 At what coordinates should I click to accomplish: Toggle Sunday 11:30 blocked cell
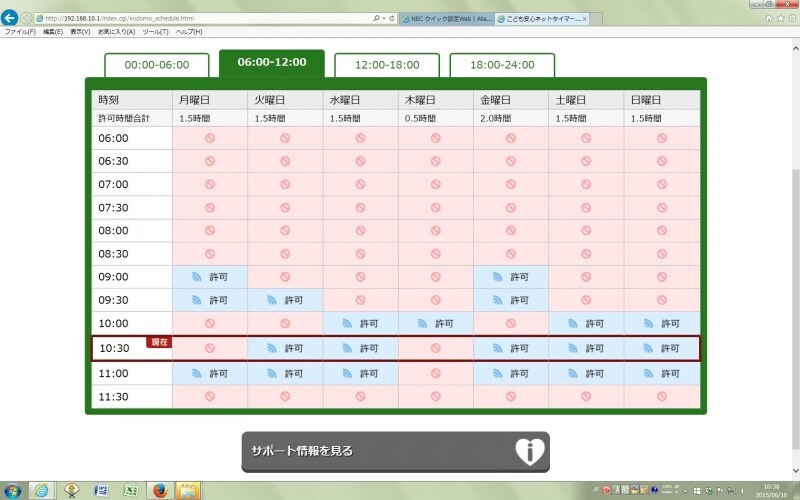click(x=661, y=396)
